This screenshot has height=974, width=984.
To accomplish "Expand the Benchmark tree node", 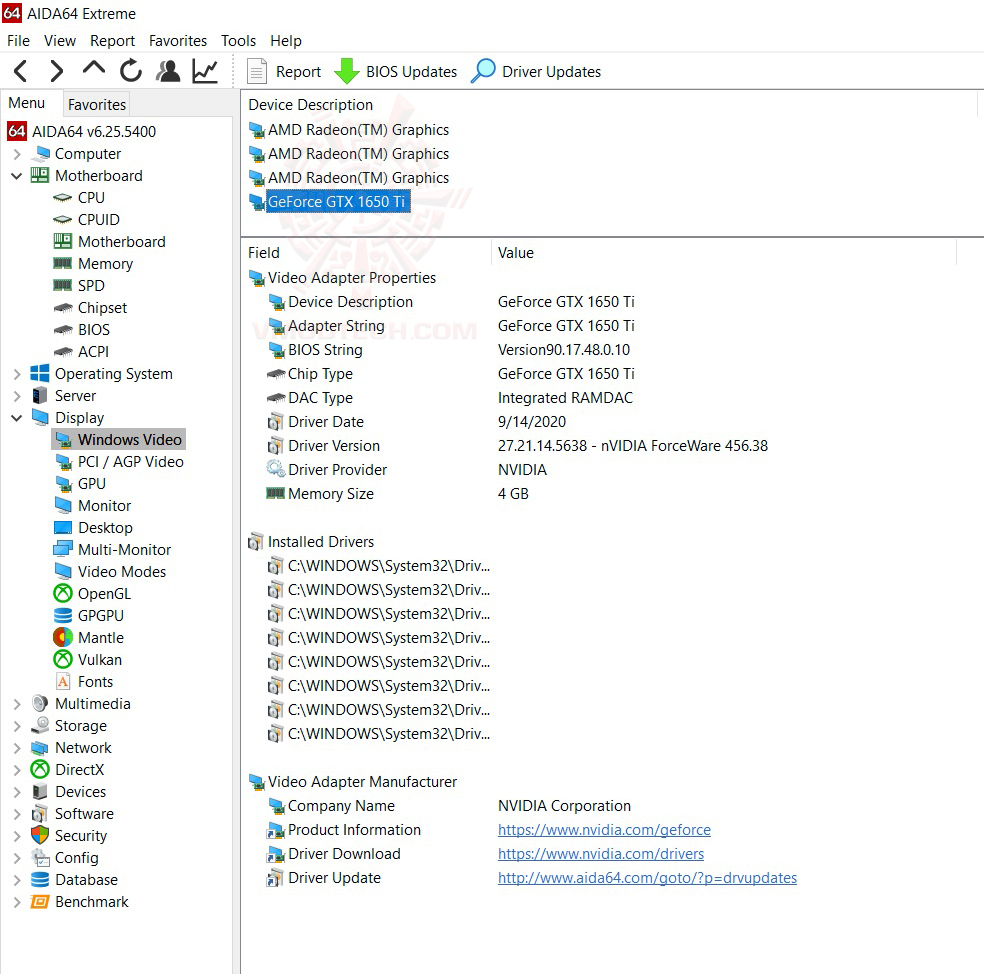I will (17, 902).
